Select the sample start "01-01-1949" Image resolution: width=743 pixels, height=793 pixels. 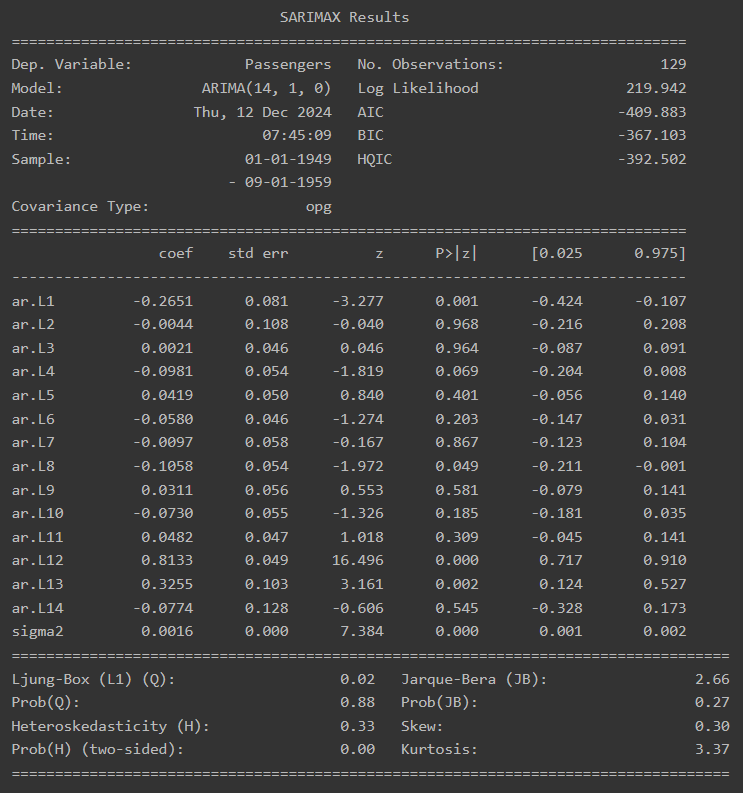point(288,159)
